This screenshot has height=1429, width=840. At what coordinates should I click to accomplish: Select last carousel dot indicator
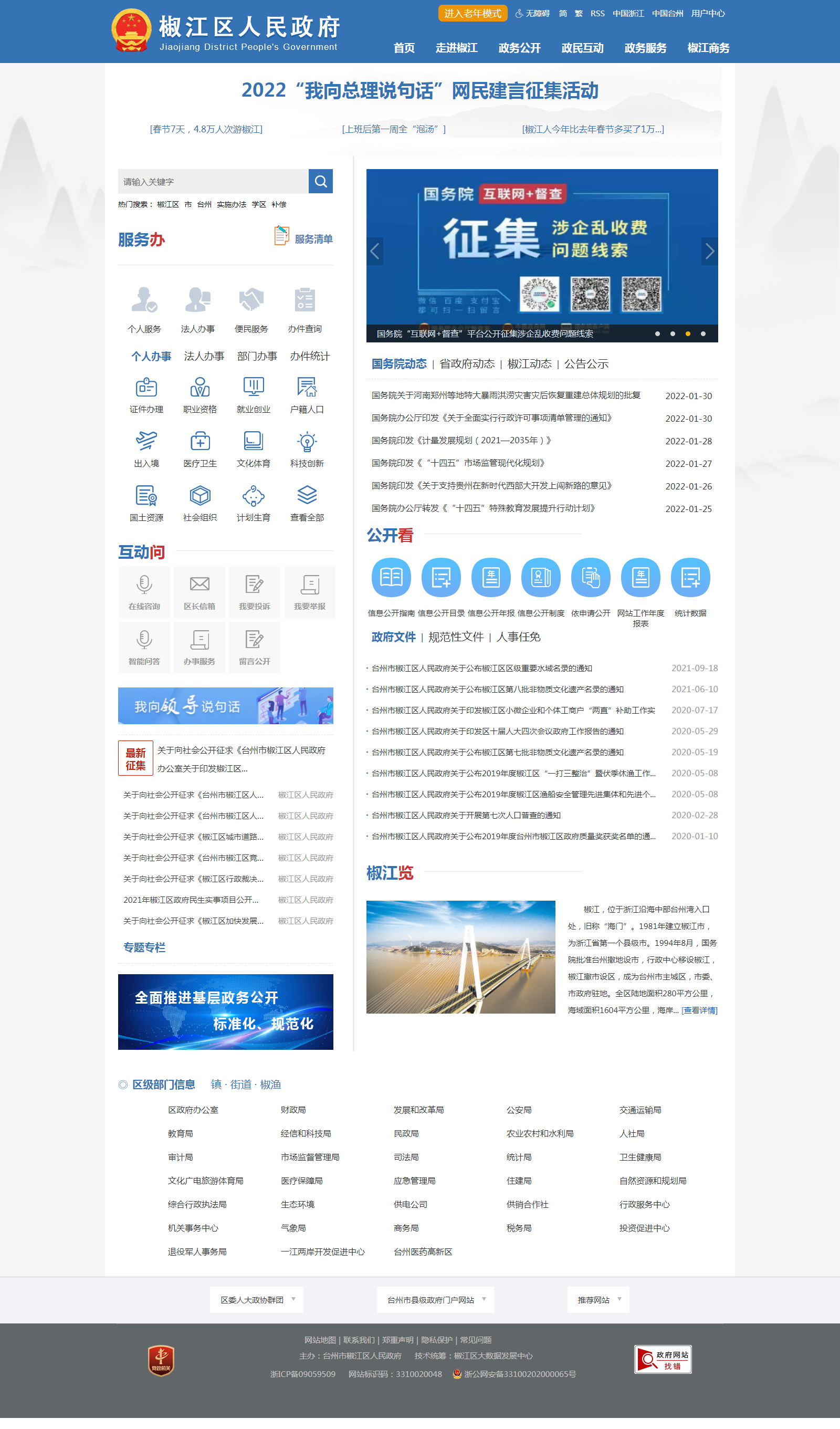(x=703, y=334)
